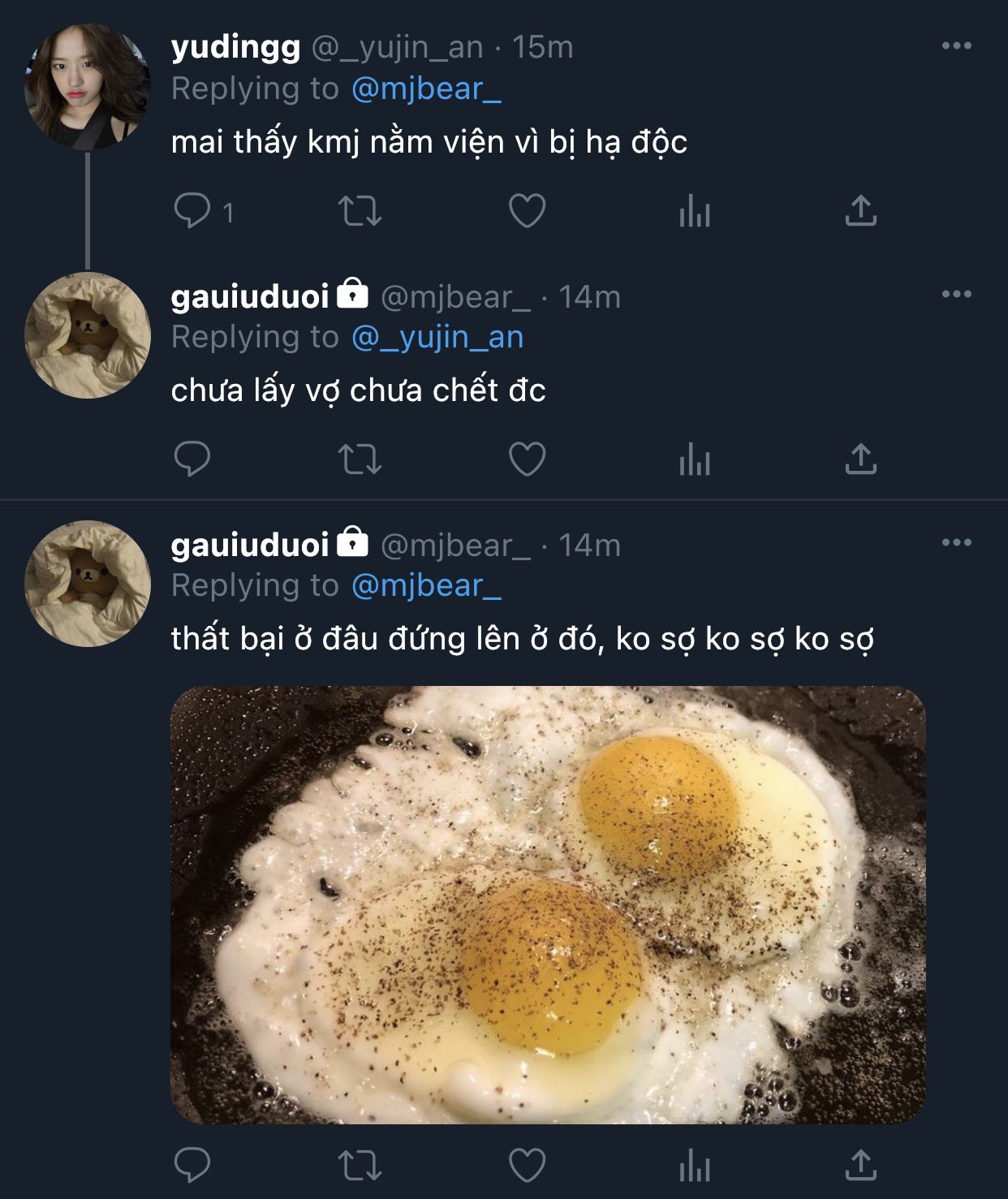Like yudingg's tweet

[527, 211]
